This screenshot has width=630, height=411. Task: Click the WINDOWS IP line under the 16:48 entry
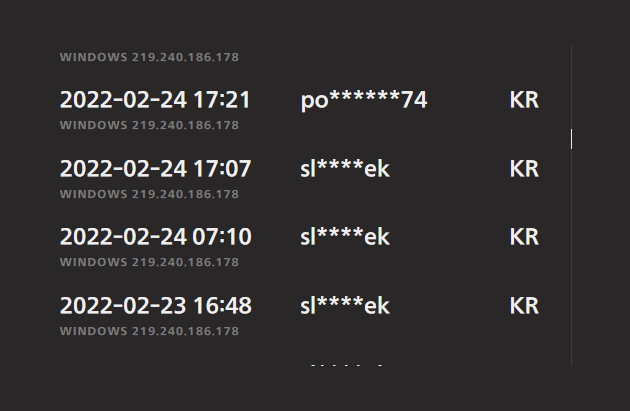pyautogui.click(x=149, y=331)
